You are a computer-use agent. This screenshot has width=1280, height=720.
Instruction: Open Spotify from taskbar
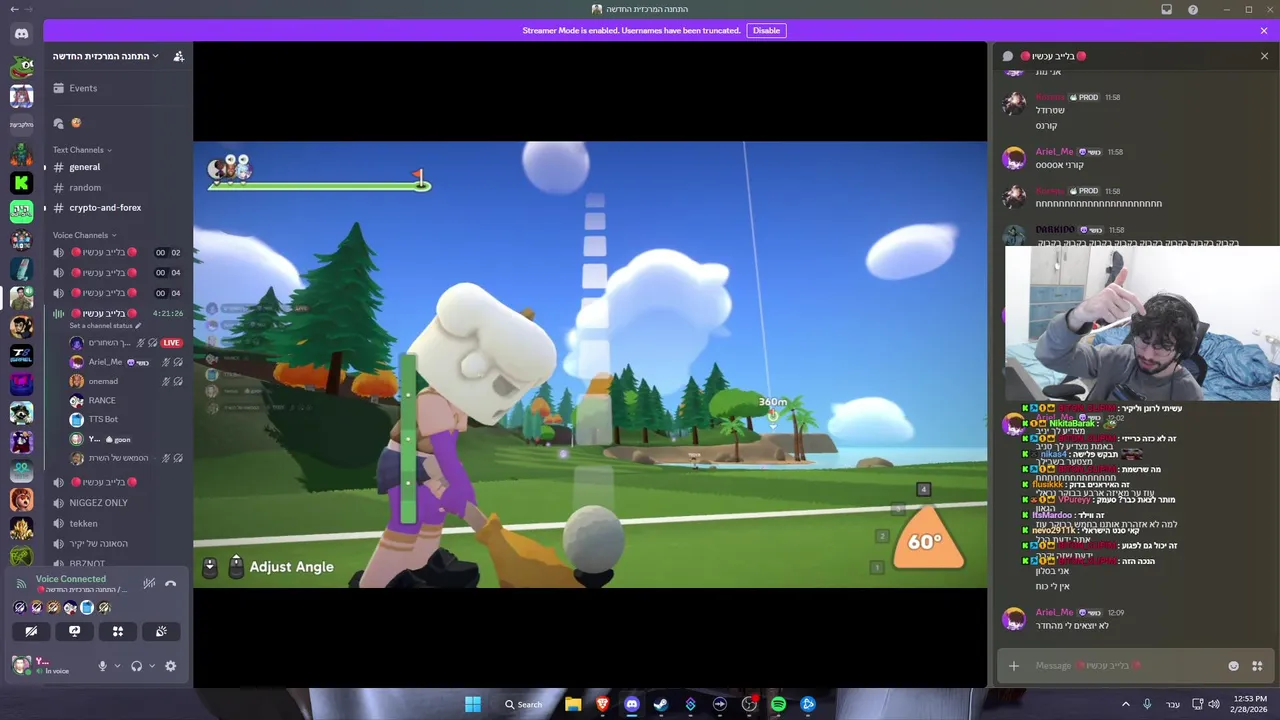tap(778, 704)
